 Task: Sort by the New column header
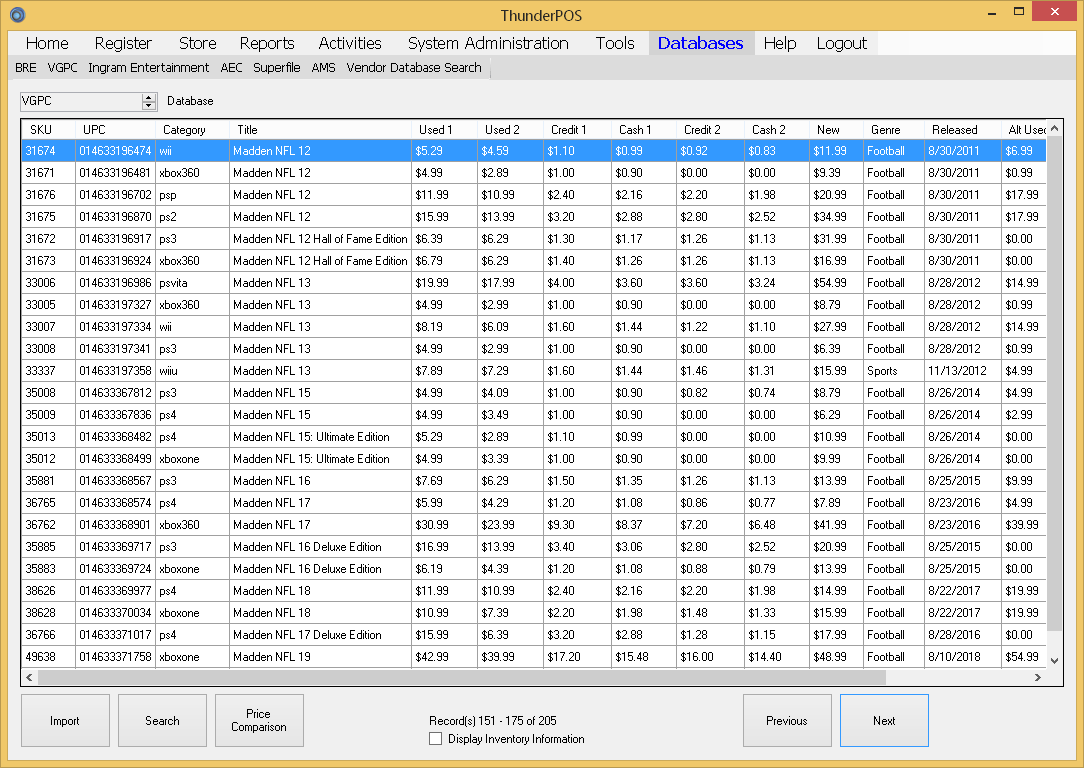coord(836,129)
